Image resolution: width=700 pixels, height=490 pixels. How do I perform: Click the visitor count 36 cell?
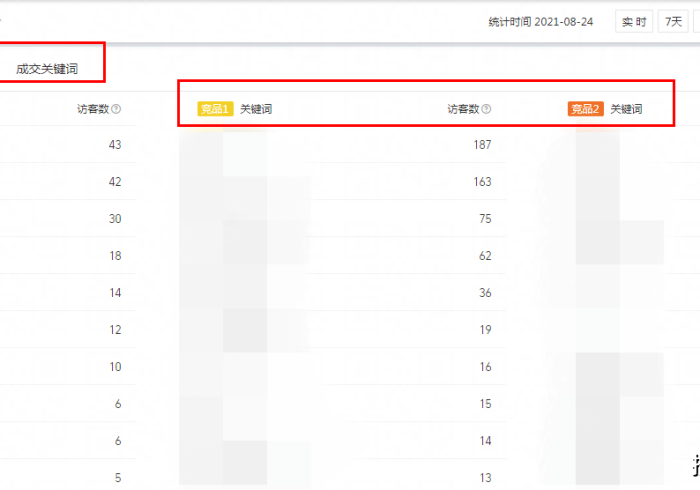coord(484,293)
